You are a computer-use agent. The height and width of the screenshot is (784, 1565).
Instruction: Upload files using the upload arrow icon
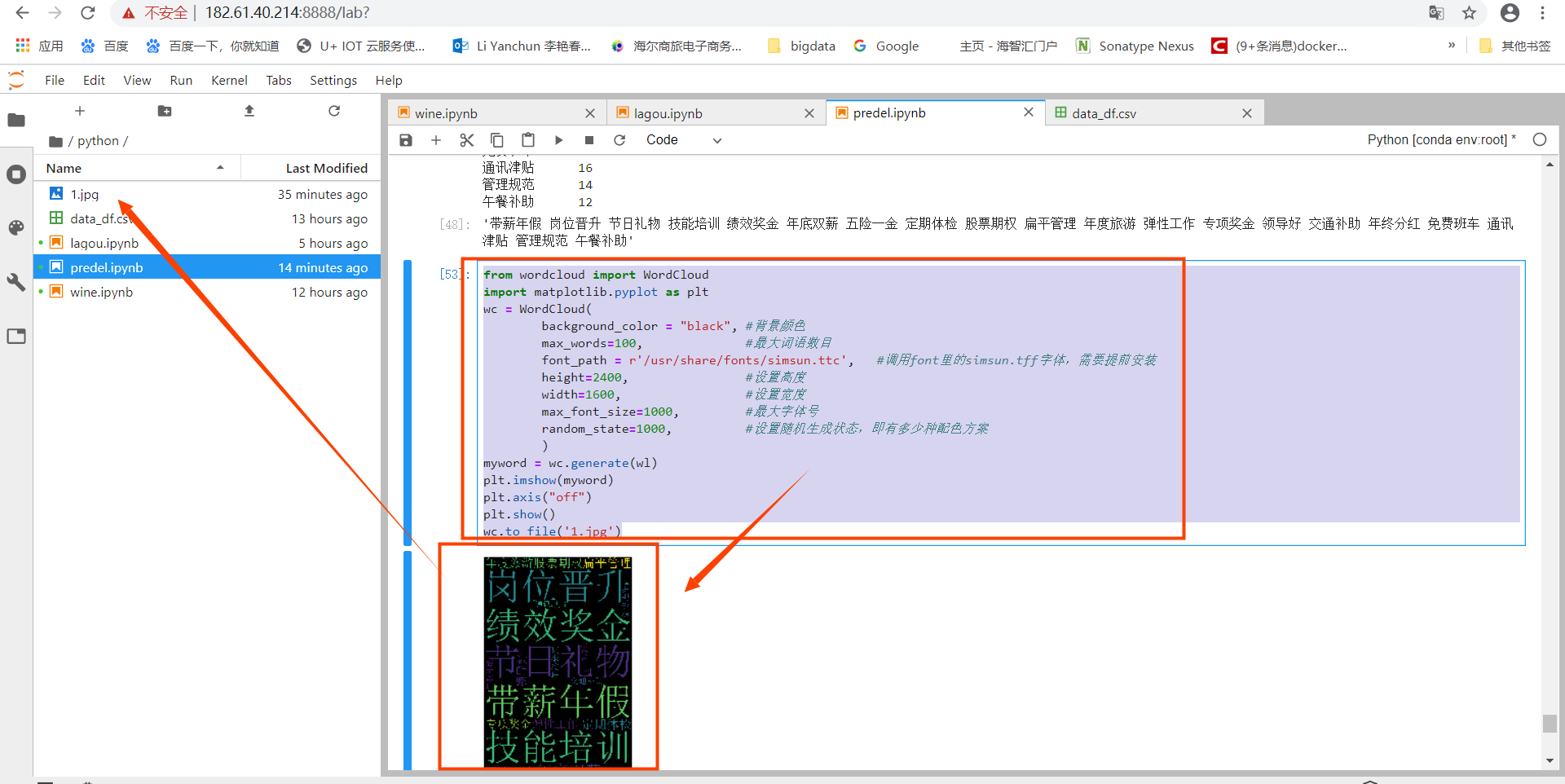coord(249,111)
